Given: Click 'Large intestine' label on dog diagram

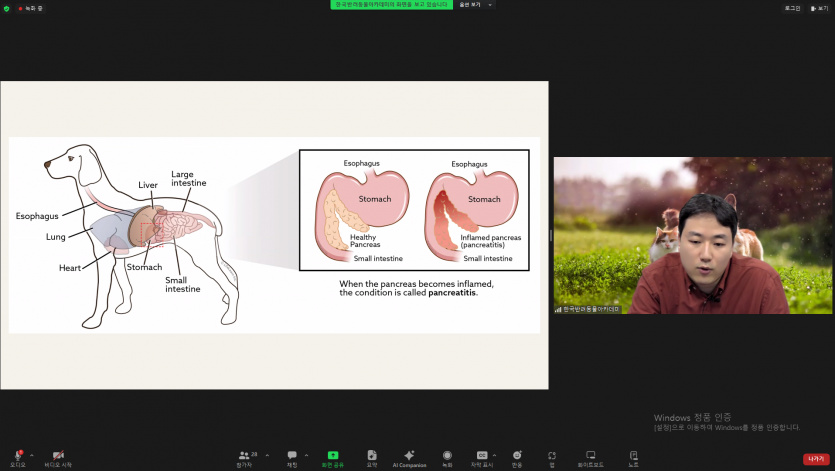Looking at the screenshot, I should 189,178.
